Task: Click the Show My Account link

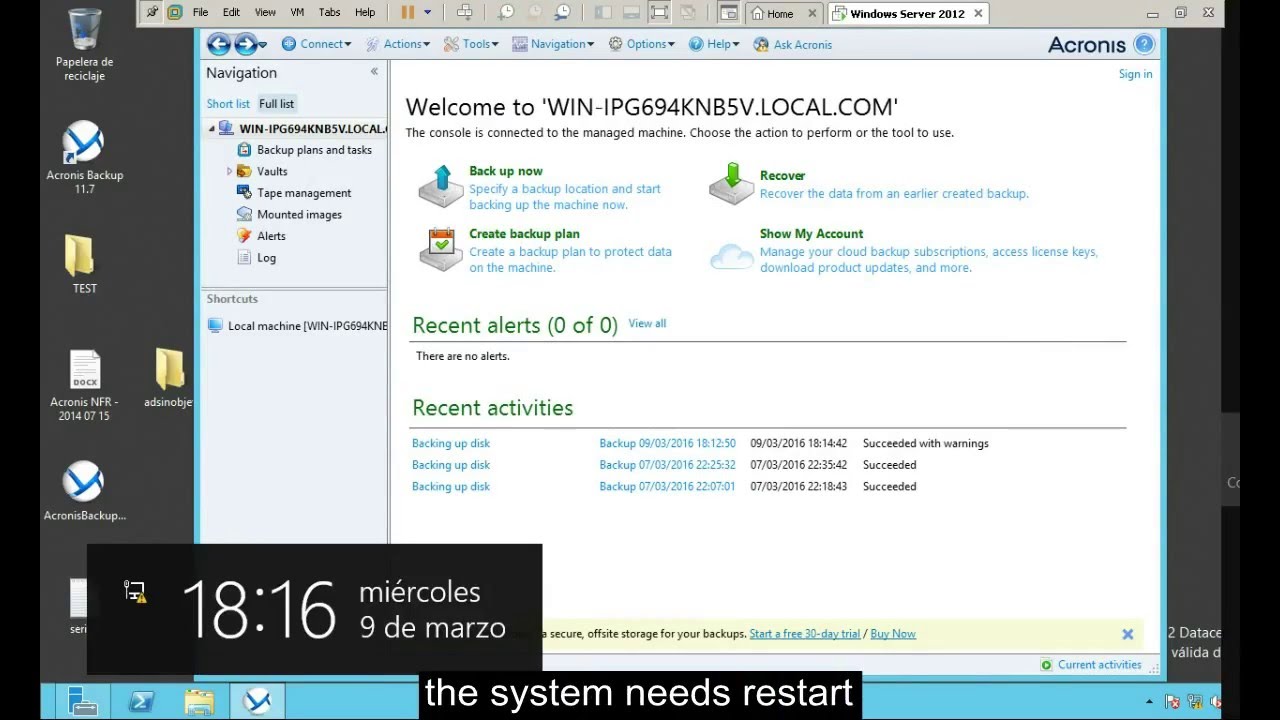Action: point(811,234)
